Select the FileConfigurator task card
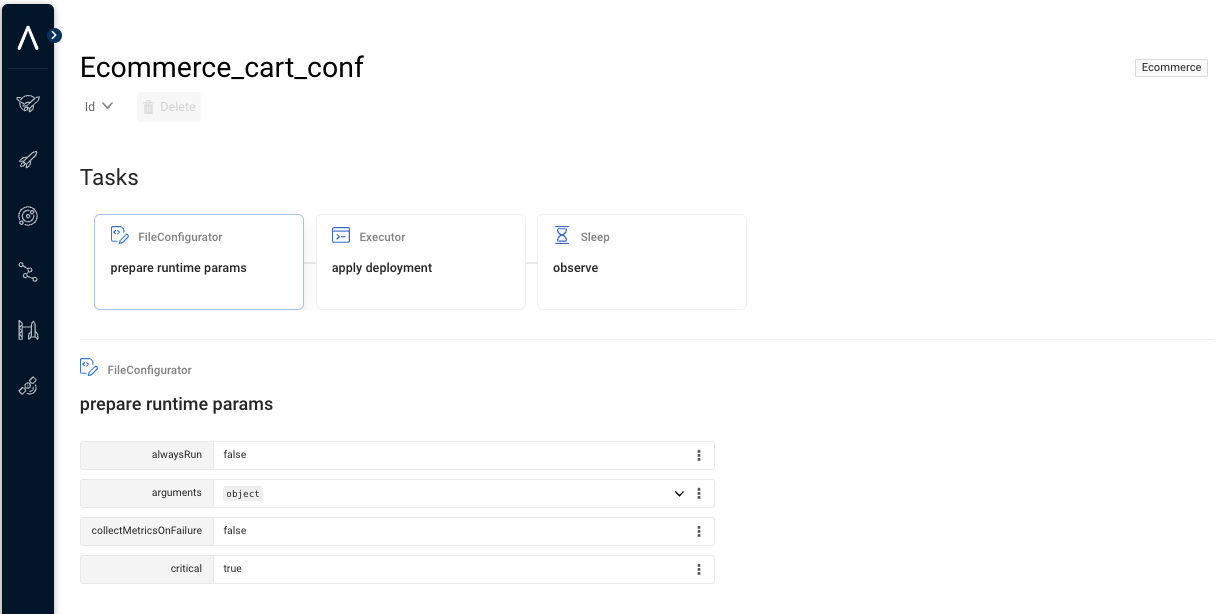Viewport: 1229px width, 614px height. (x=199, y=262)
